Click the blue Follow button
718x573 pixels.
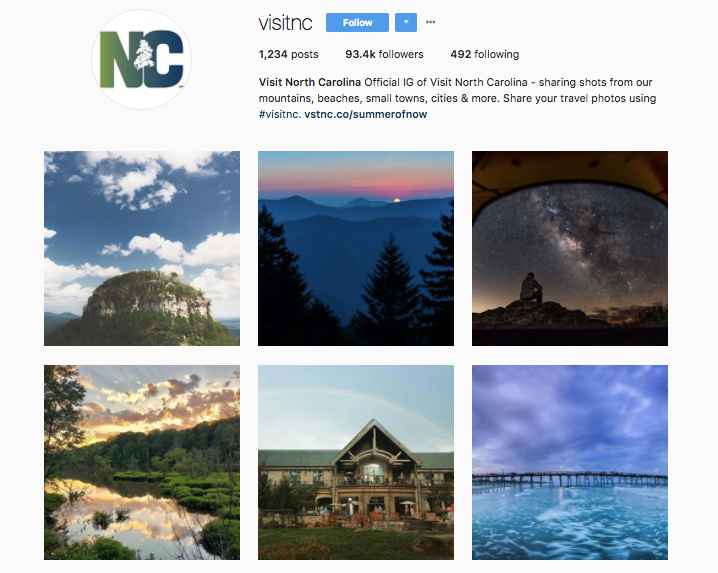[x=357, y=22]
